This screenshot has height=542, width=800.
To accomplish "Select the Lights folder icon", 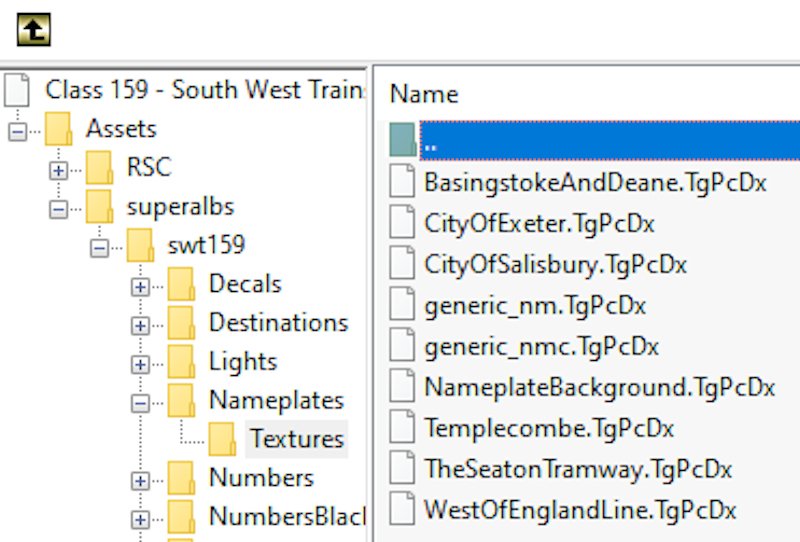I will [x=181, y=361].
